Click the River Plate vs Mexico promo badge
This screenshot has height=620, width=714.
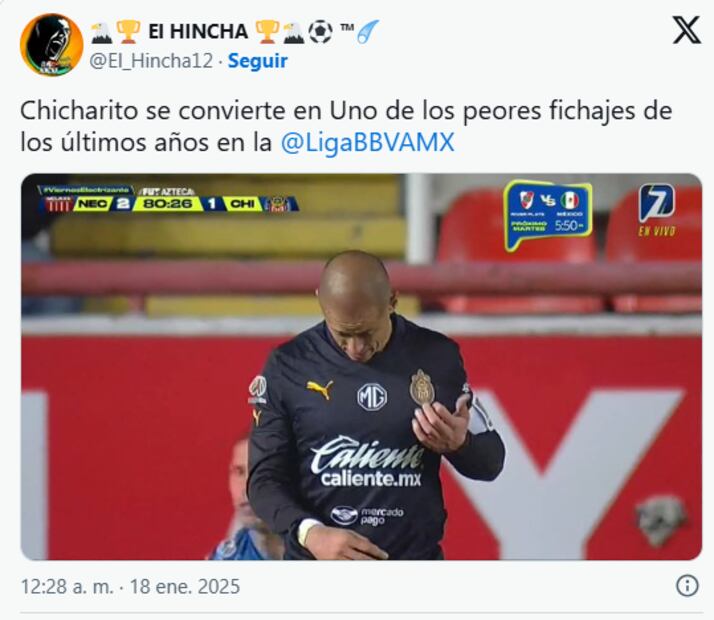[548, 216]
